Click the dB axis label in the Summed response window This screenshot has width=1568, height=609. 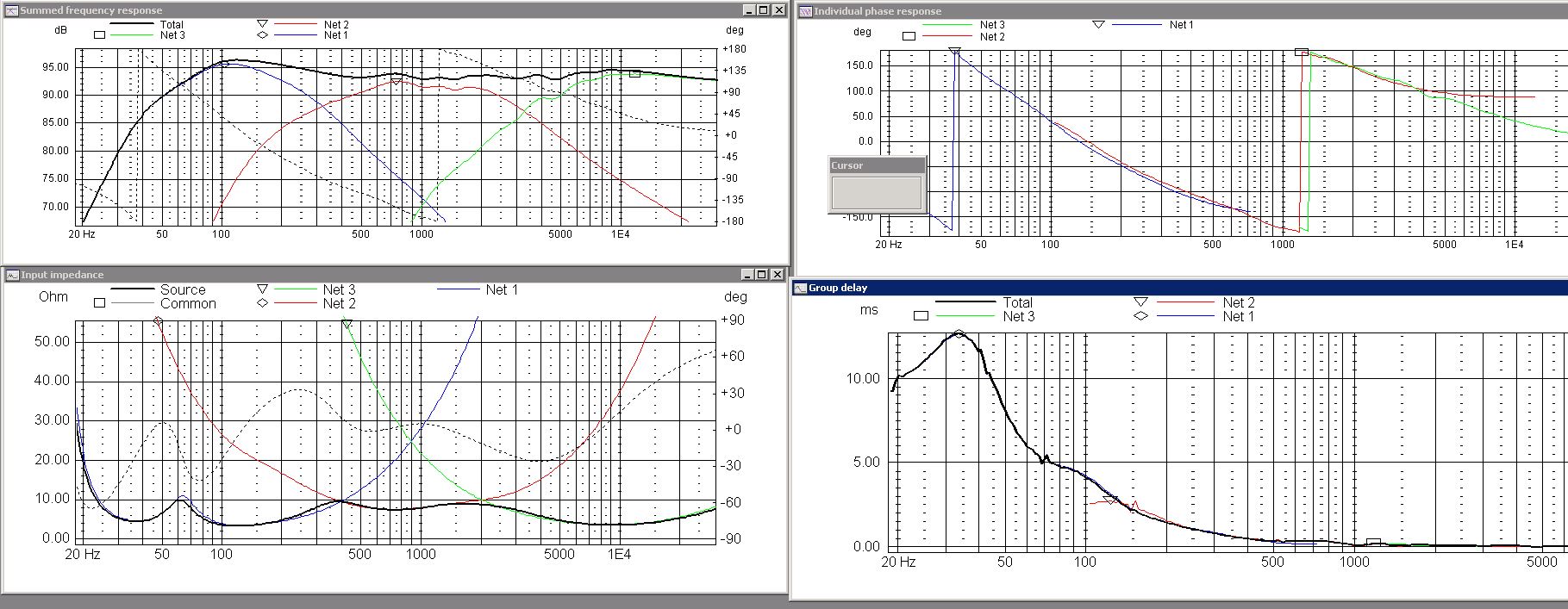tap(60, 30)
